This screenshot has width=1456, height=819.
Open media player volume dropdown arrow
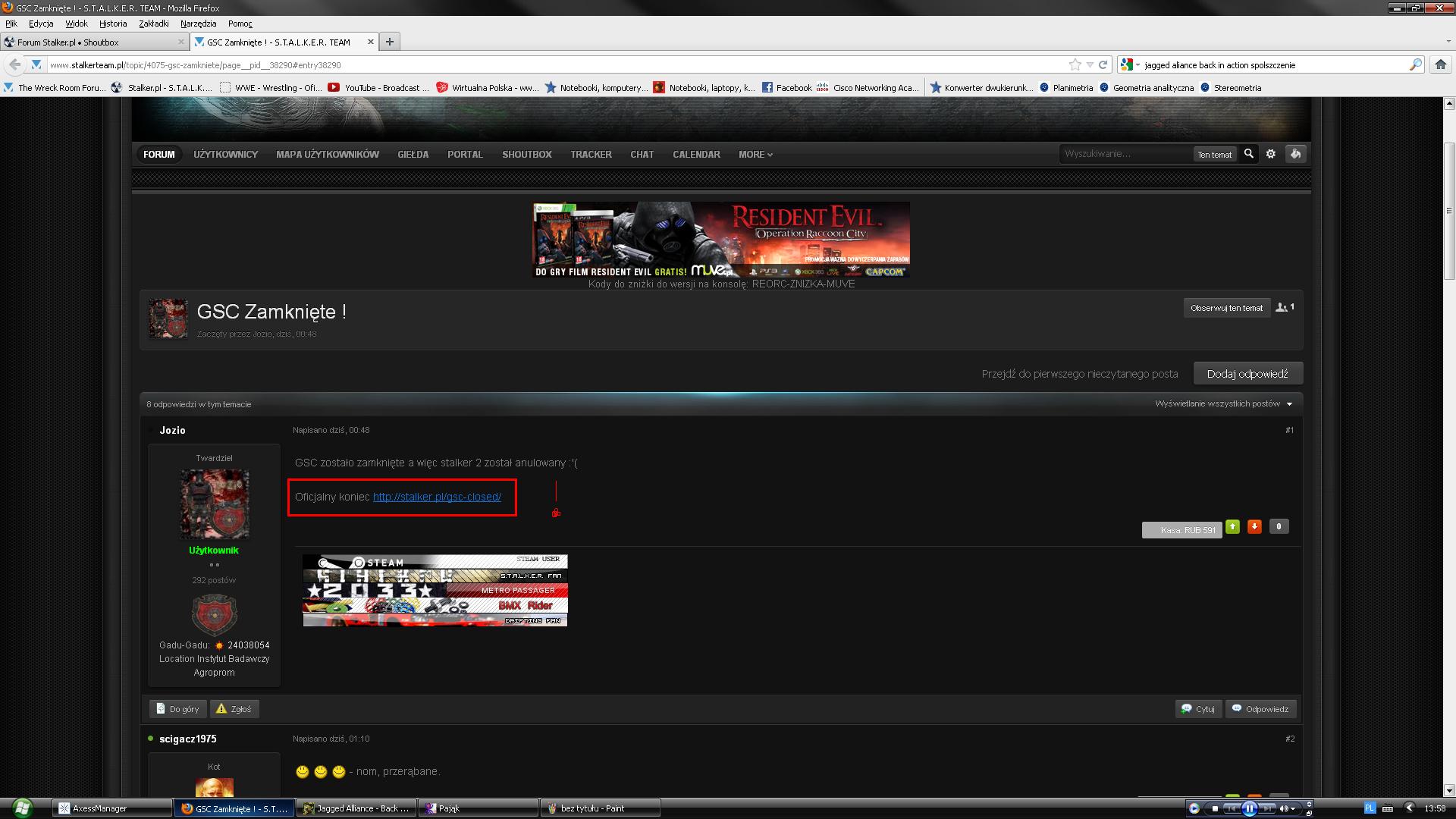pos(1293,808)
